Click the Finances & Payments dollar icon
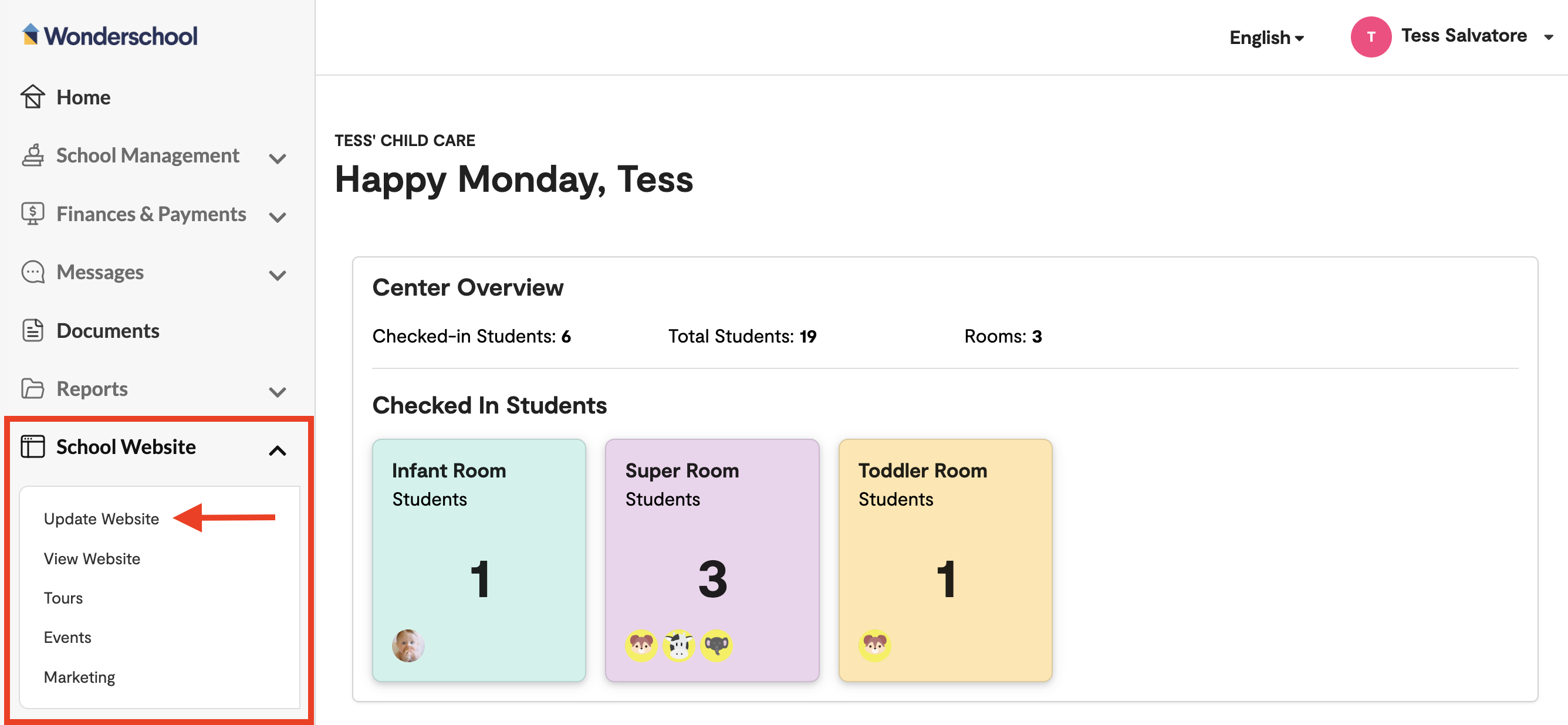 33,214
